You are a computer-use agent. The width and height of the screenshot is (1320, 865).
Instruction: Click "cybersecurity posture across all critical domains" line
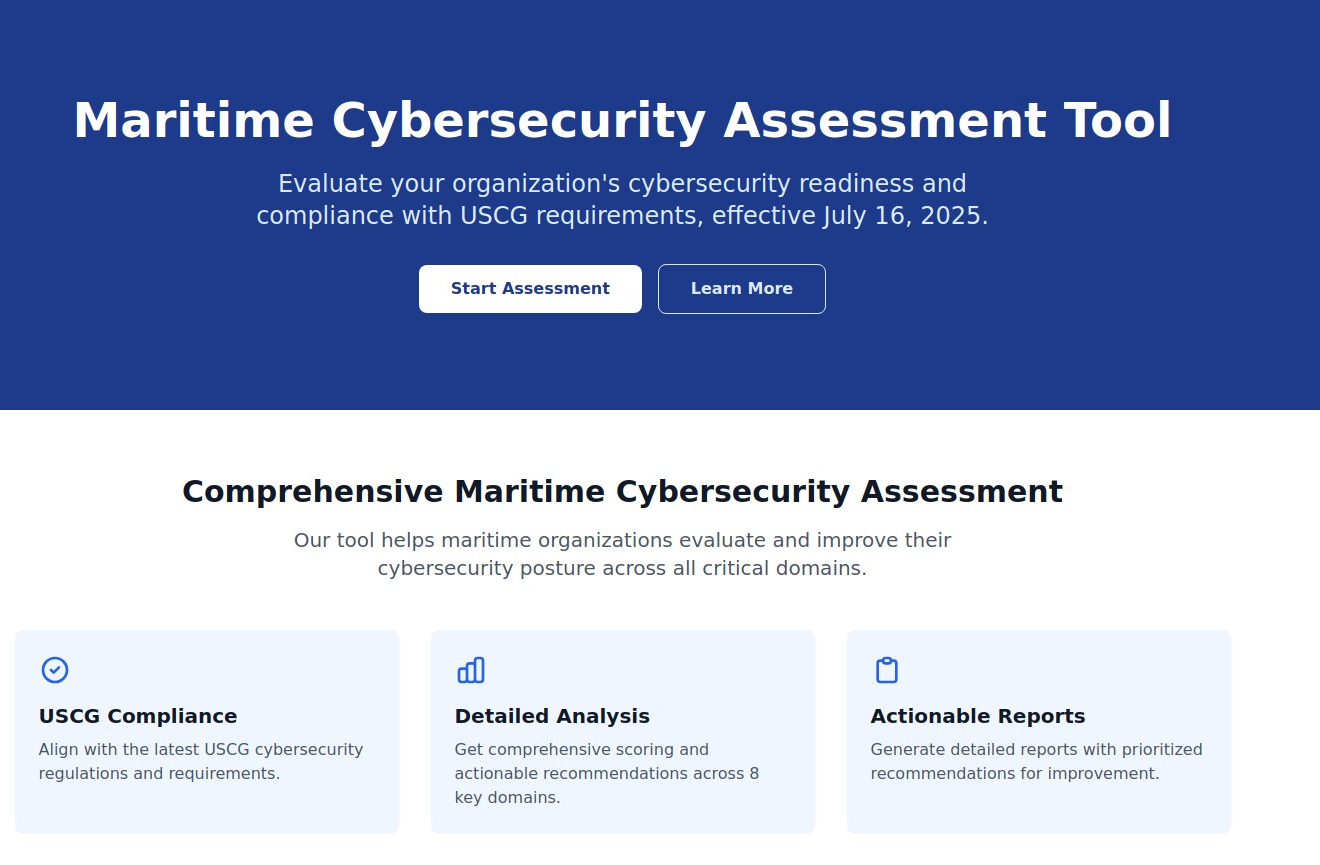point(622,569)
